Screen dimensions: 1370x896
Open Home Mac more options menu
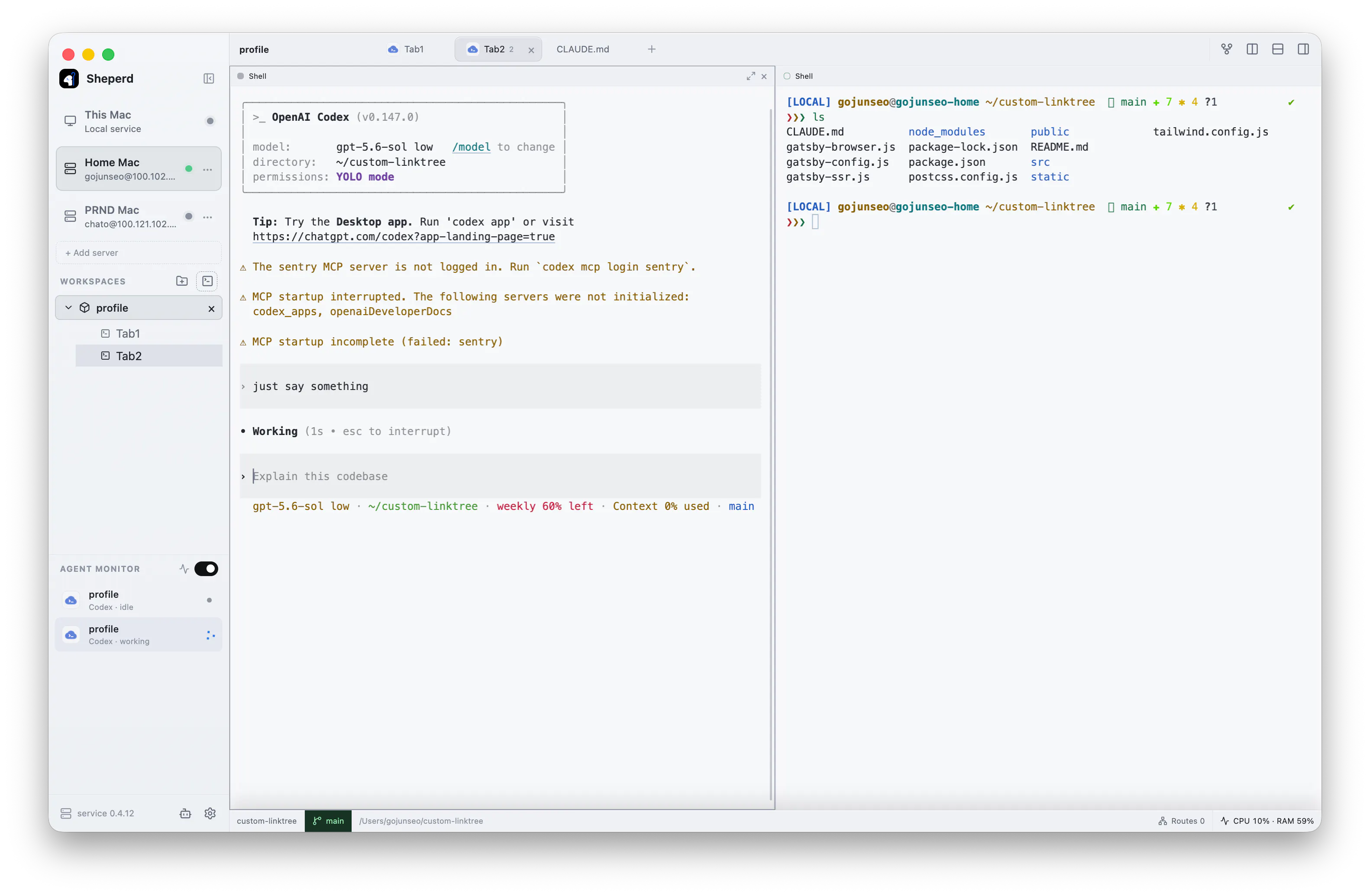pos(207,169)
